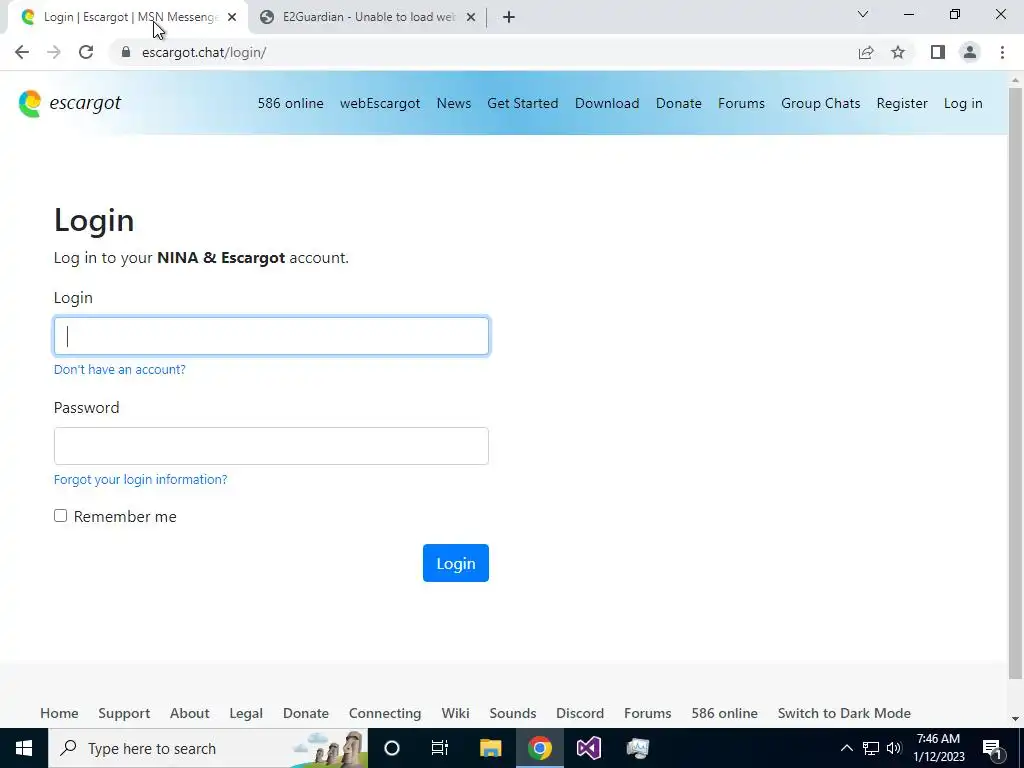The width and height of the screenshot is (1024, 768).
Task: Focus the Password input field
Action: [x=271, y=446]
